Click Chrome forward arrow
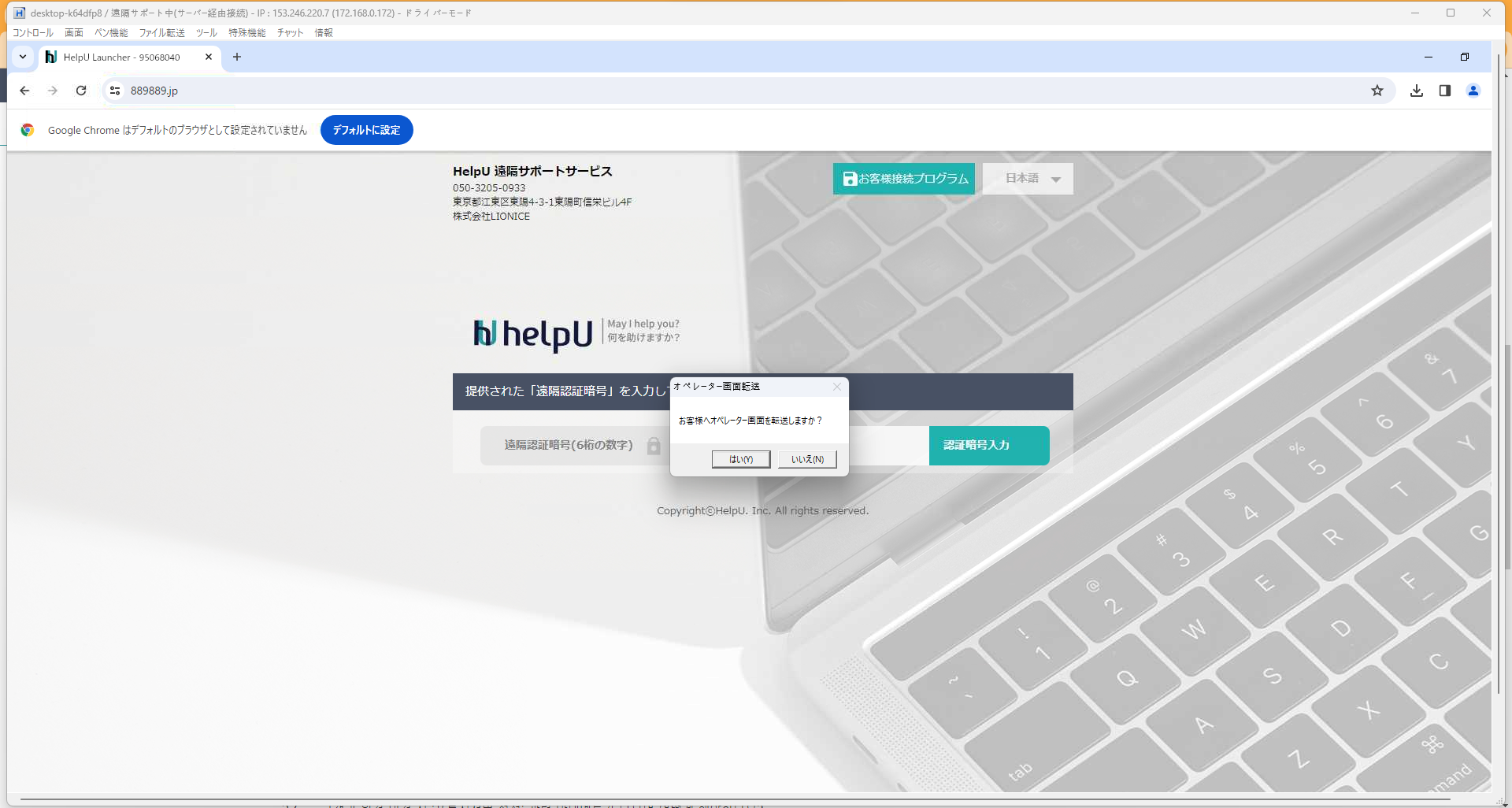 (53, 91)
